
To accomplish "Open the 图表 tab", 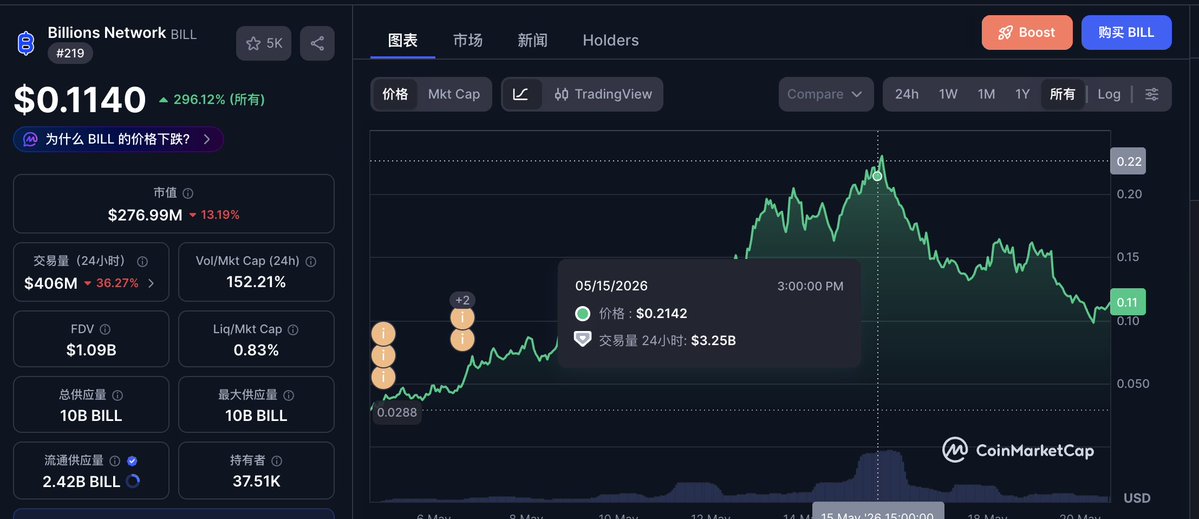I will tap(403, 41).
